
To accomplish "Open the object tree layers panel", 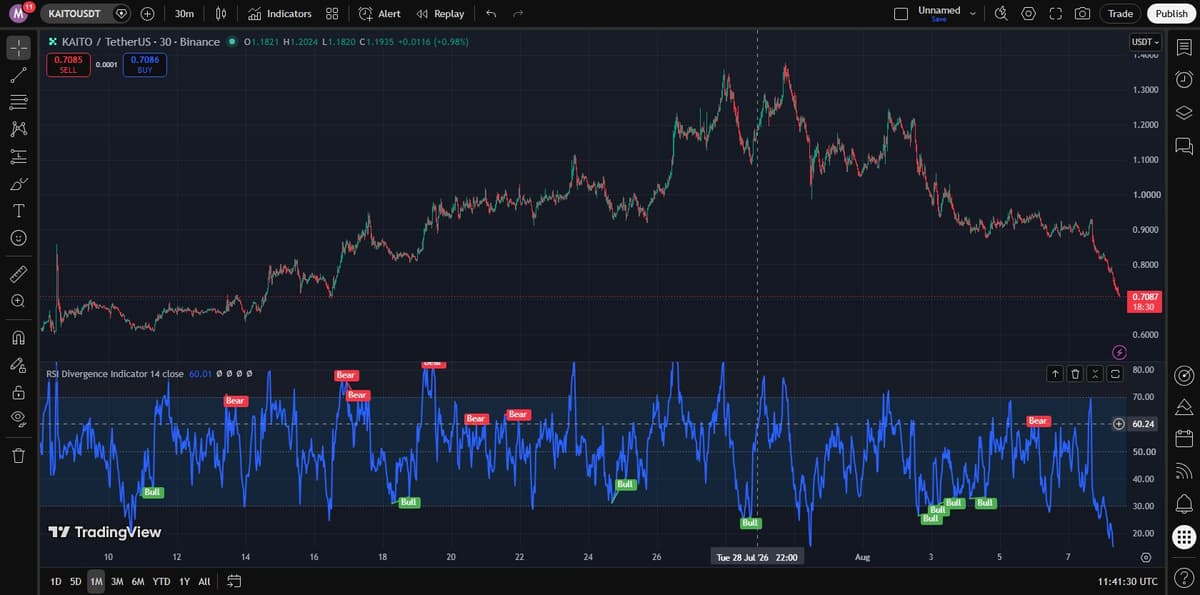I will coord(1184,113).
